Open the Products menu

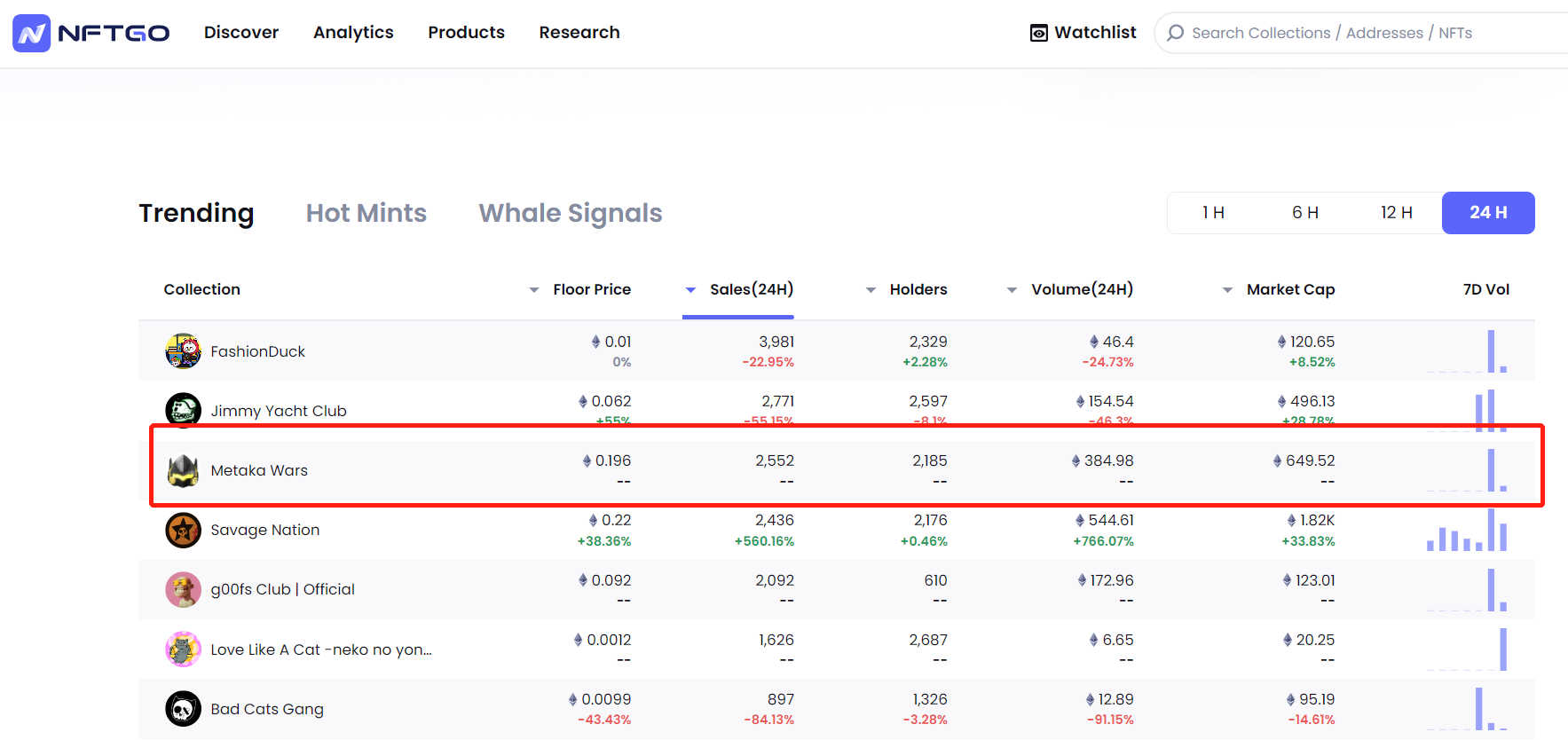[x=467, y=33]
